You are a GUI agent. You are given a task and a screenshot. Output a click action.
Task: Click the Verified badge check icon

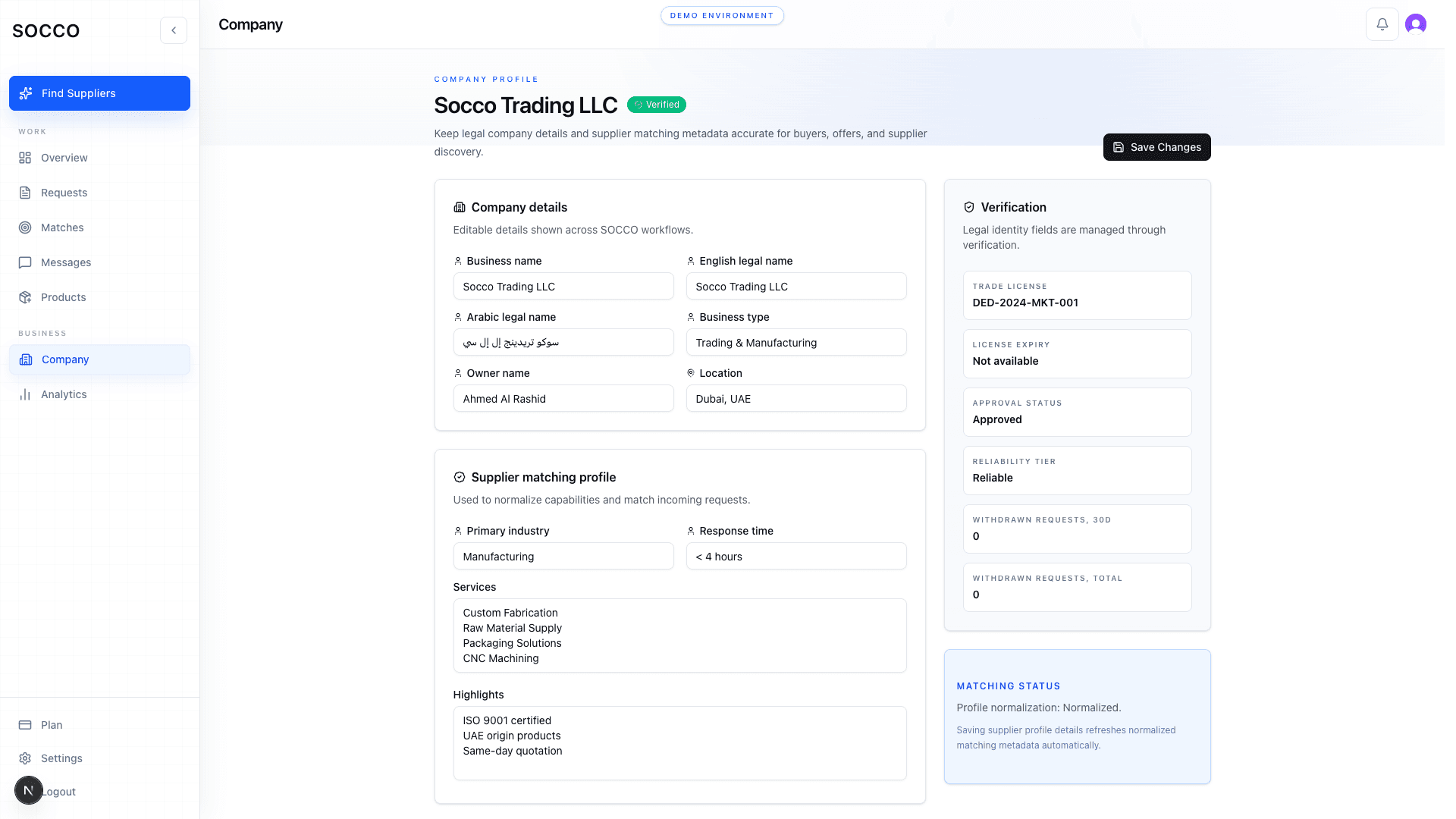pos(639,105)
